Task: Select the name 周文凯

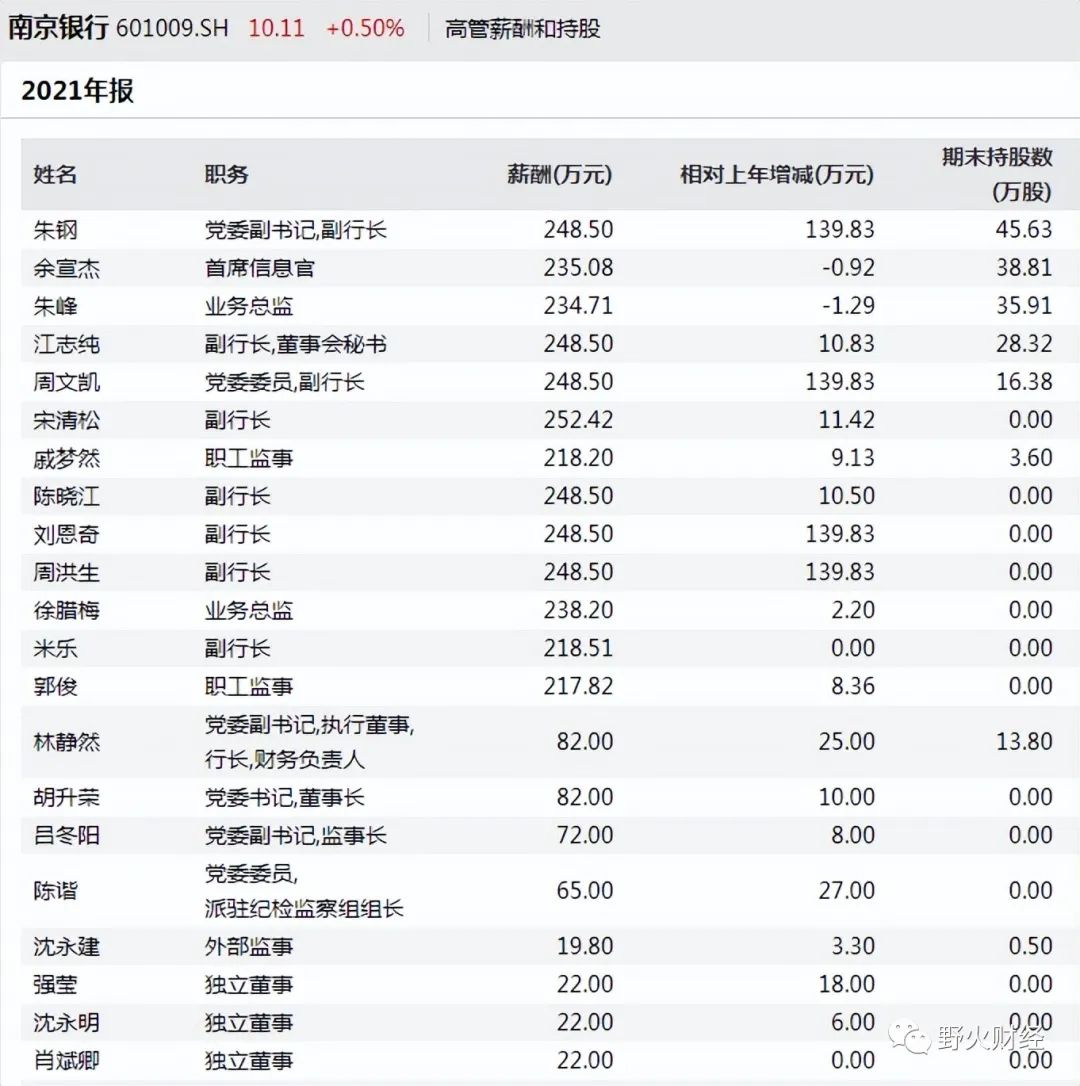Action: tap(67, 382)
